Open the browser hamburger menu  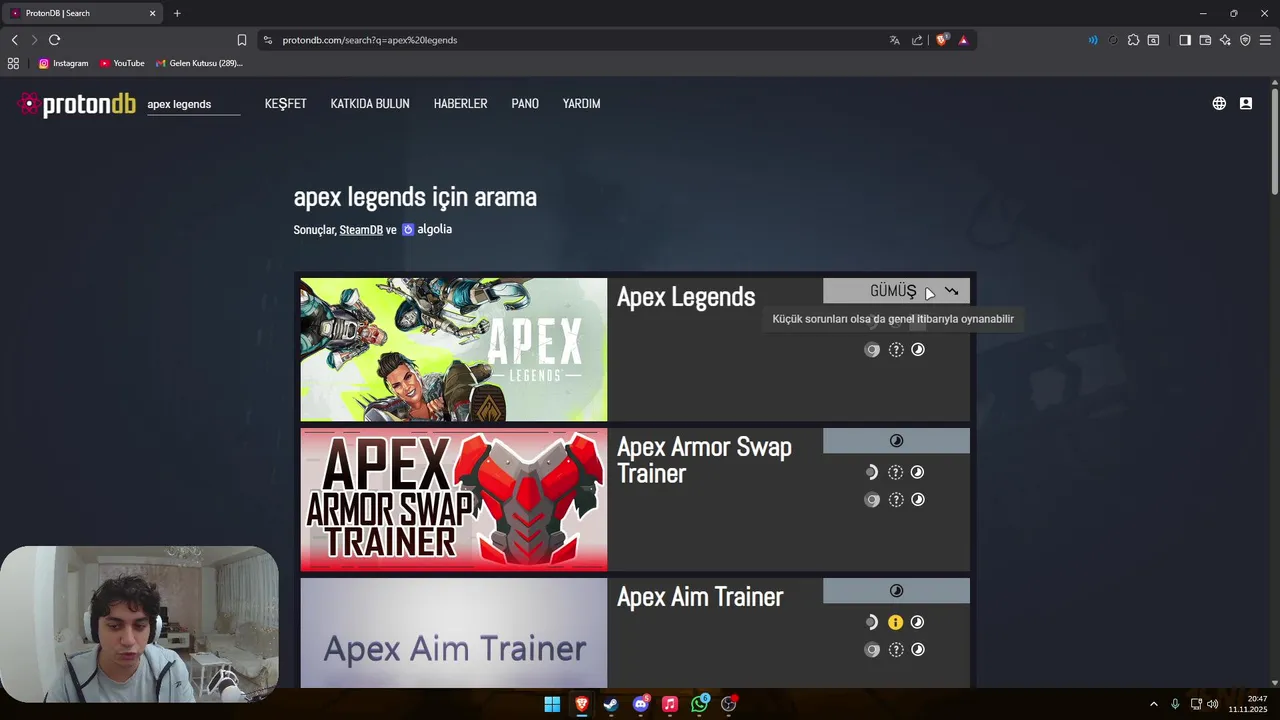pyautogui.click(x=1265, y=40)
